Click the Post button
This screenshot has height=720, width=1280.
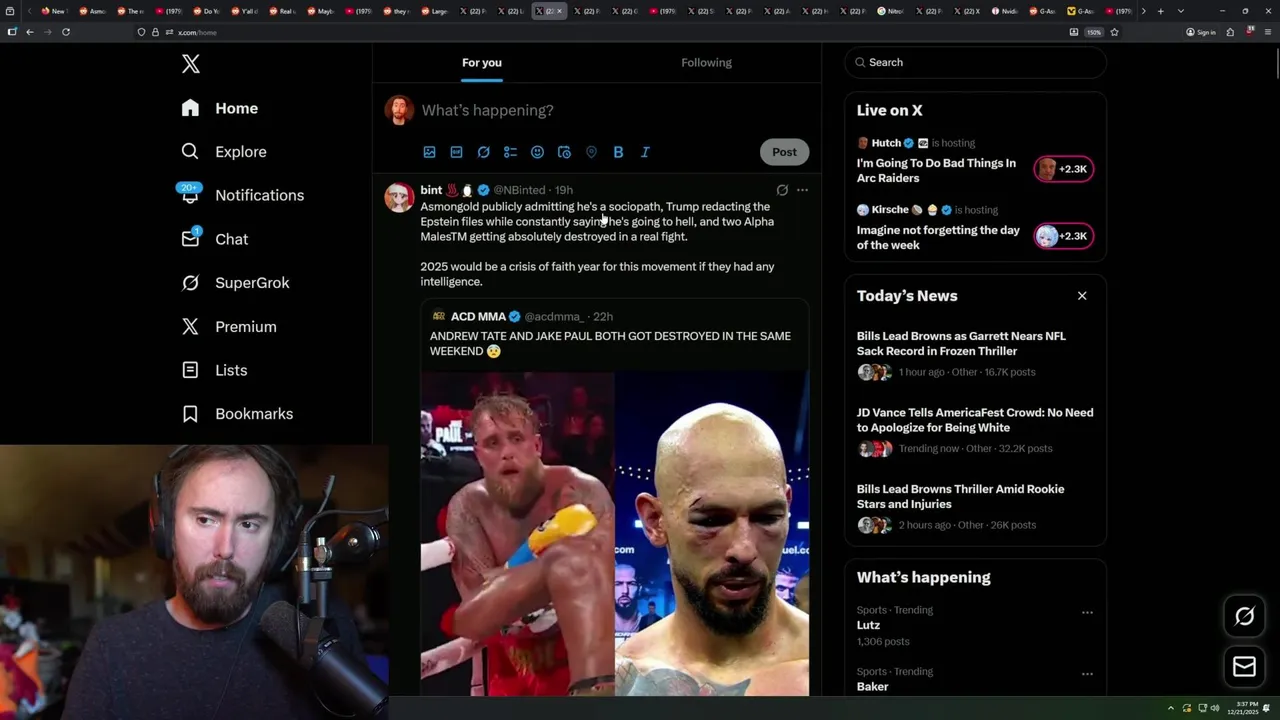(x=784, y=152)
